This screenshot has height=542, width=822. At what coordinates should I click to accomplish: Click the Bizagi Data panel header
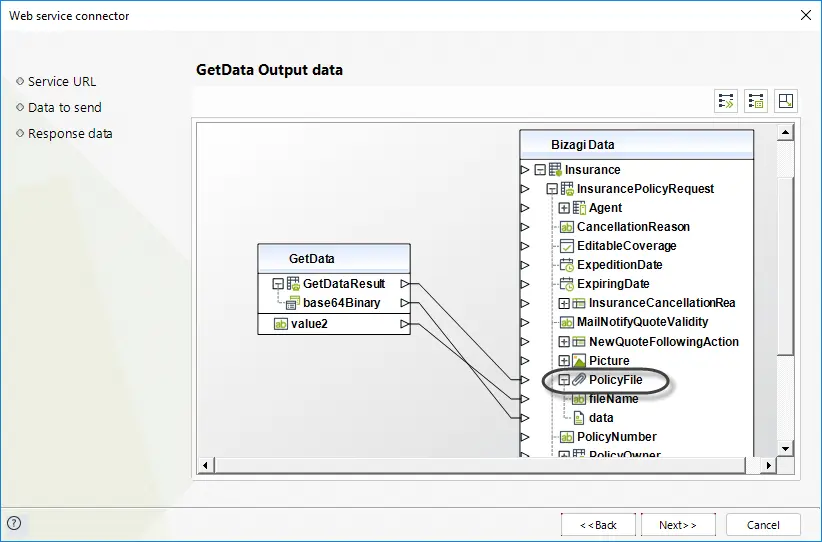click(x=636, y=145)
